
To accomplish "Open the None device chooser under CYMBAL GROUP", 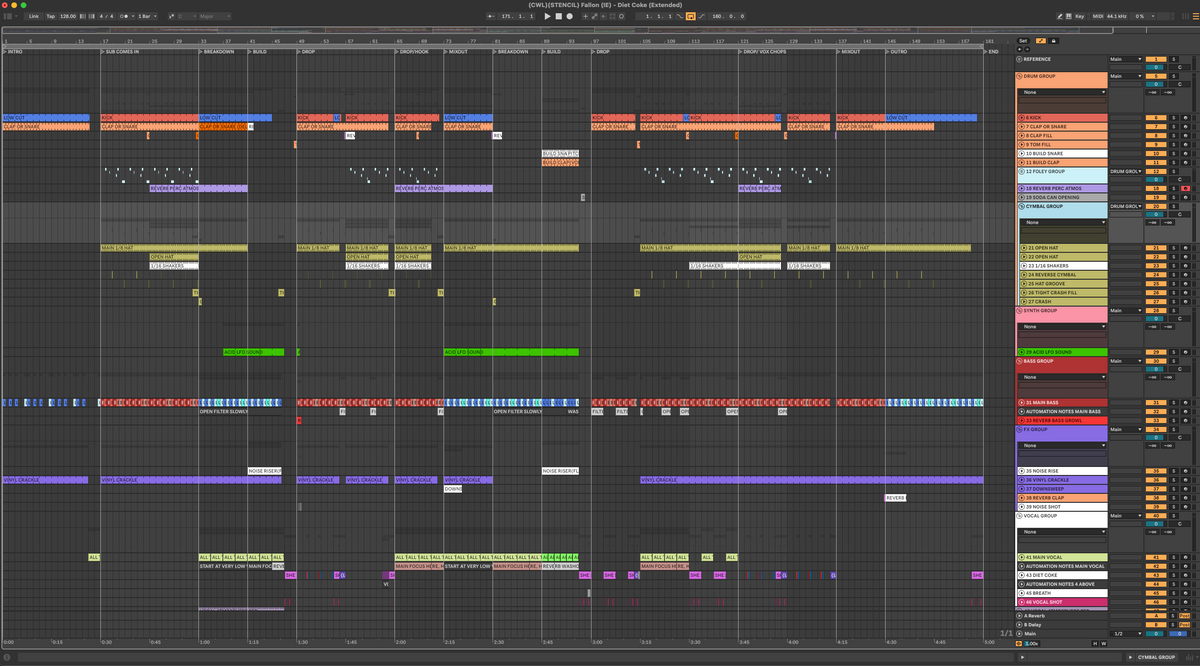I will click(1064, 222).
